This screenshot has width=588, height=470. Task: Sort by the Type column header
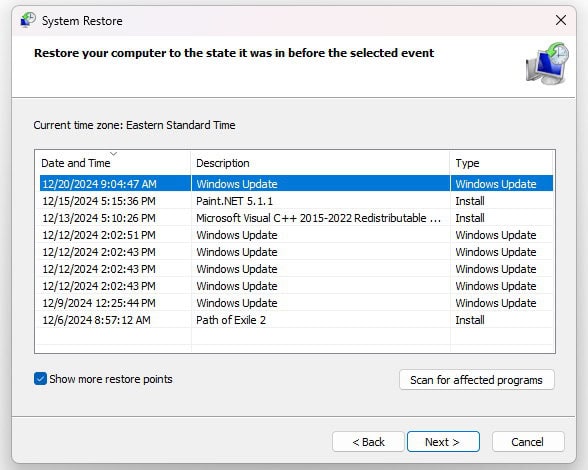[x=501, y=163]
